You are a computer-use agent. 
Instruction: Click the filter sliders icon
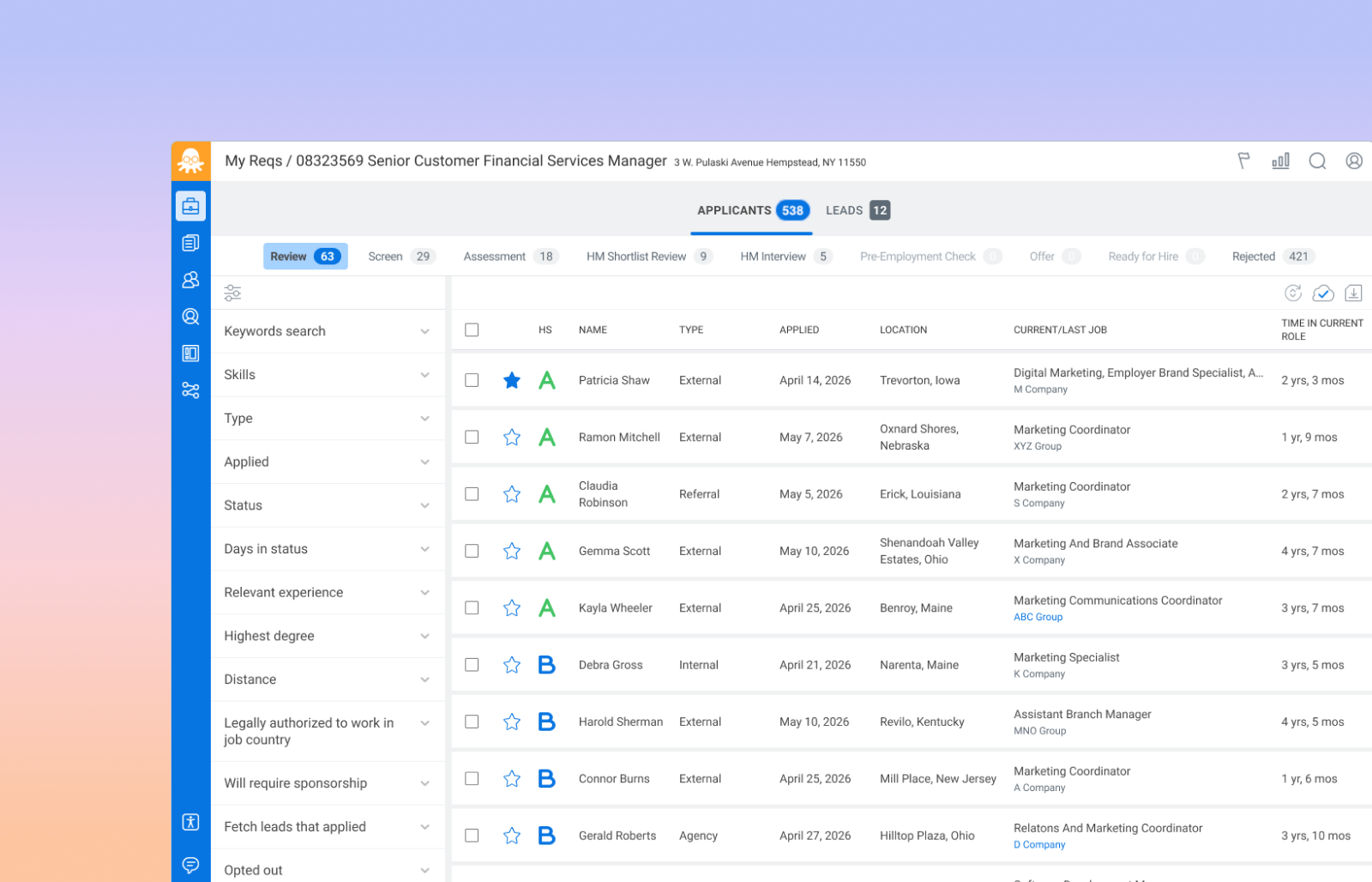(x=232, y=293)
